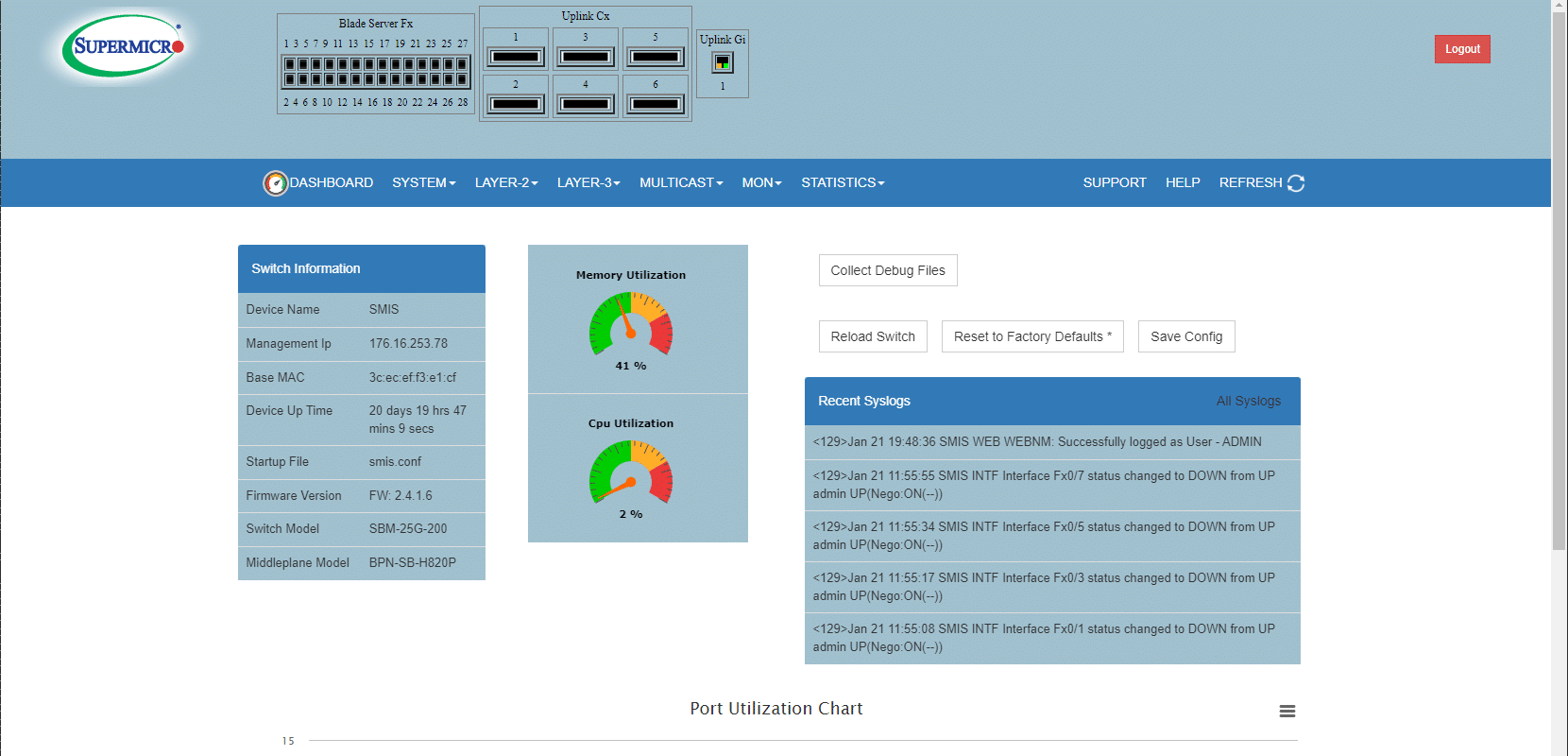Select Uplink Cx port 4

click(586, 104)
